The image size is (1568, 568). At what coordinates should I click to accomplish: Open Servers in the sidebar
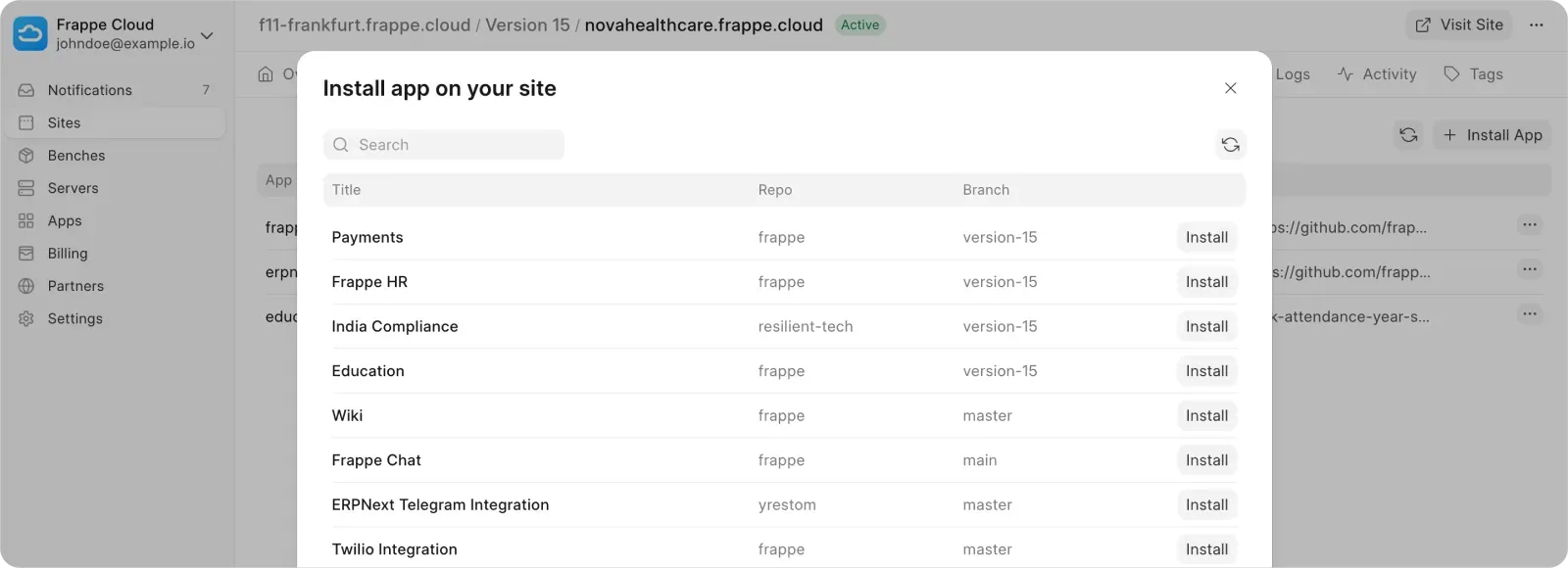(x=114, y=188)
